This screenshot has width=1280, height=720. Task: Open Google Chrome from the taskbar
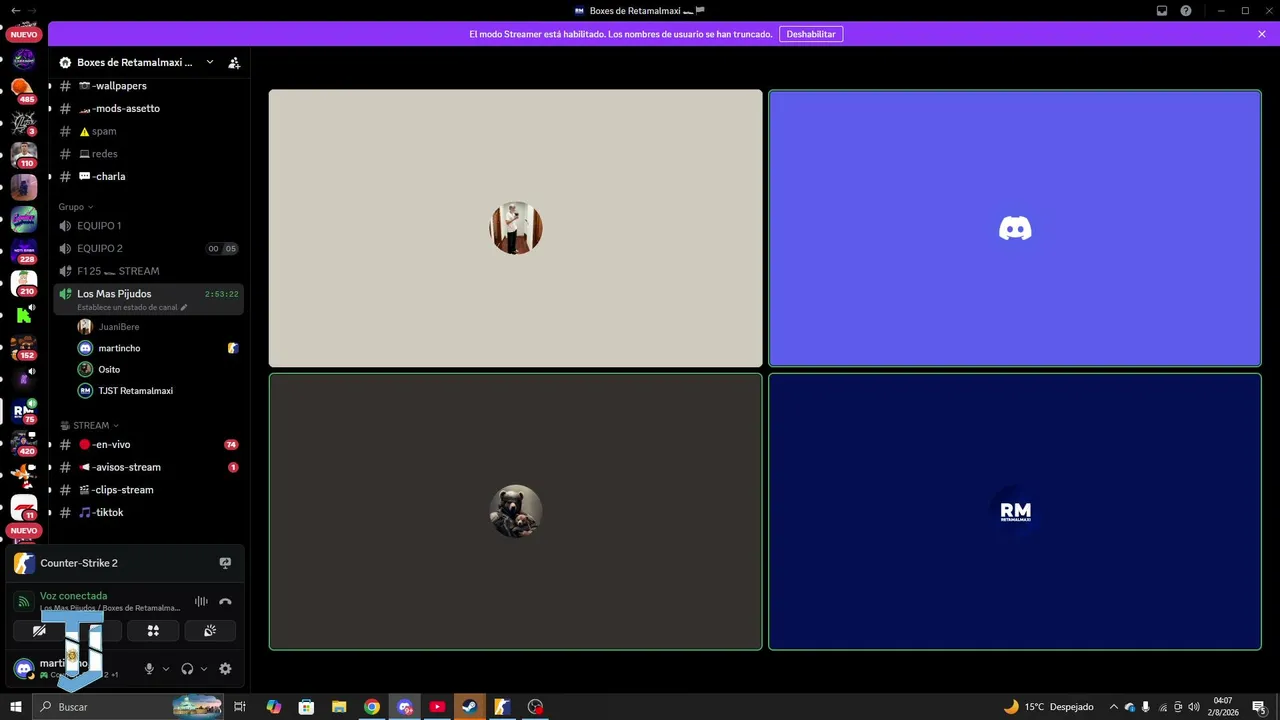(372, 707)
